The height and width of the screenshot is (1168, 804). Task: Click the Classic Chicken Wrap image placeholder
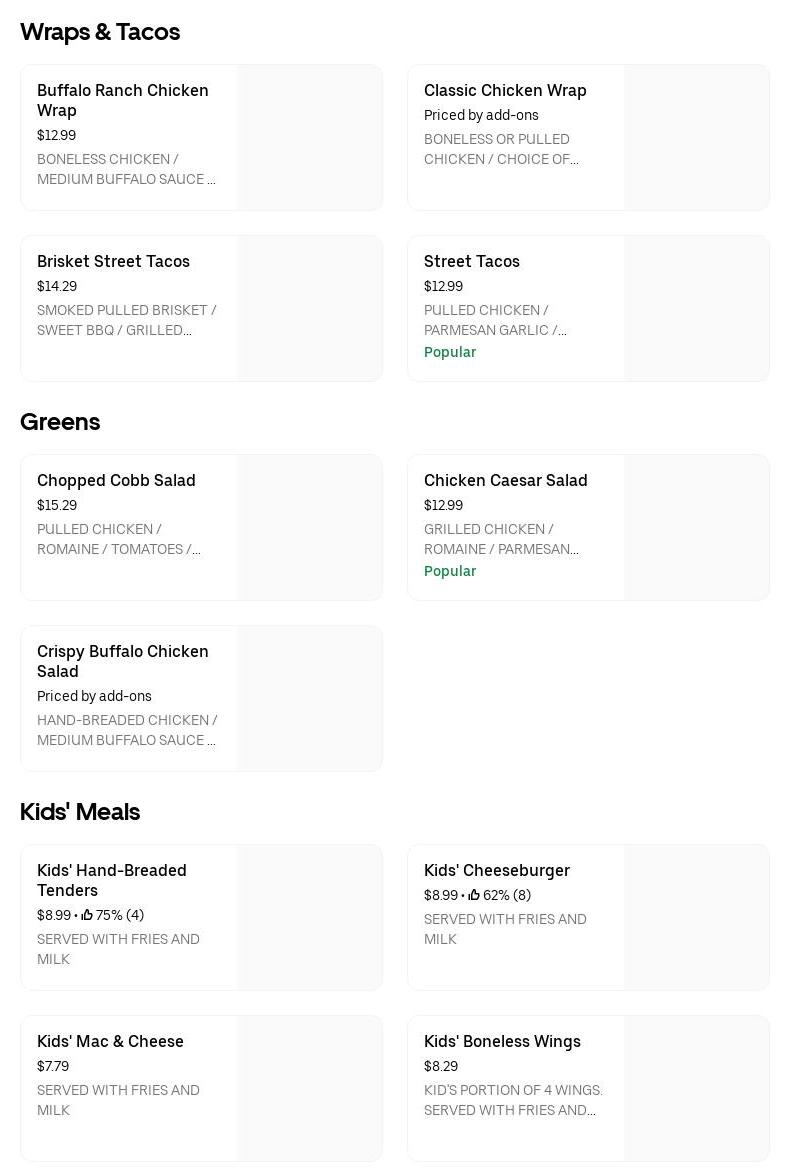pos(696,138)
